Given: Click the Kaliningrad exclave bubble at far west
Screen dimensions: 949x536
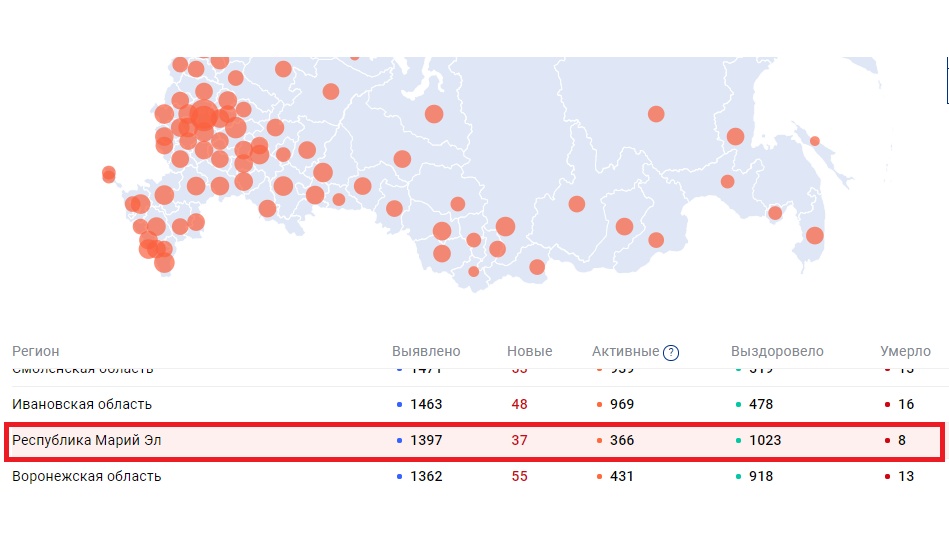Looking at the screenshot, I should click(x=109, y=175).
